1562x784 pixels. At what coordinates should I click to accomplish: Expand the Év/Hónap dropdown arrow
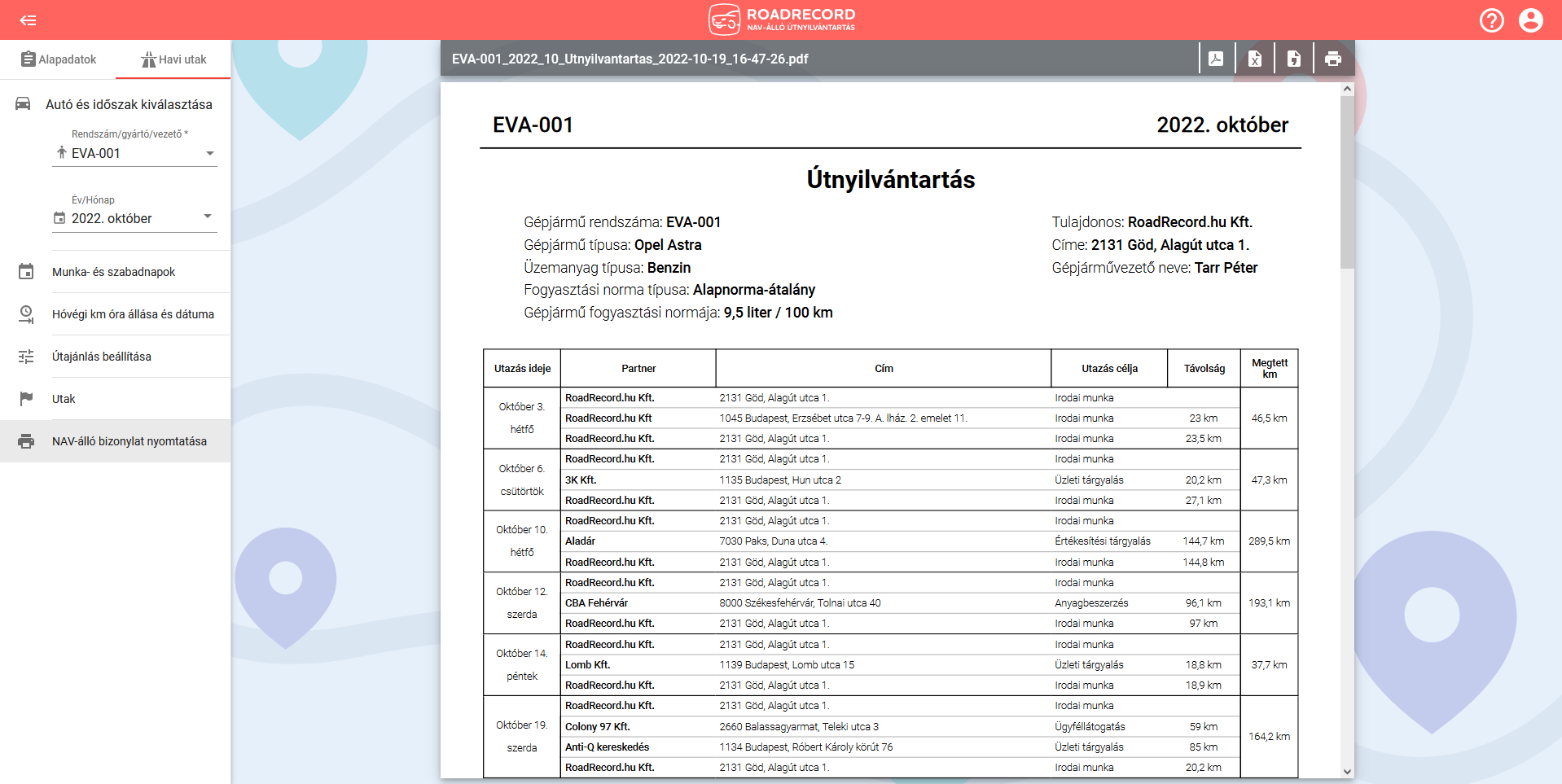coord(208,217)
